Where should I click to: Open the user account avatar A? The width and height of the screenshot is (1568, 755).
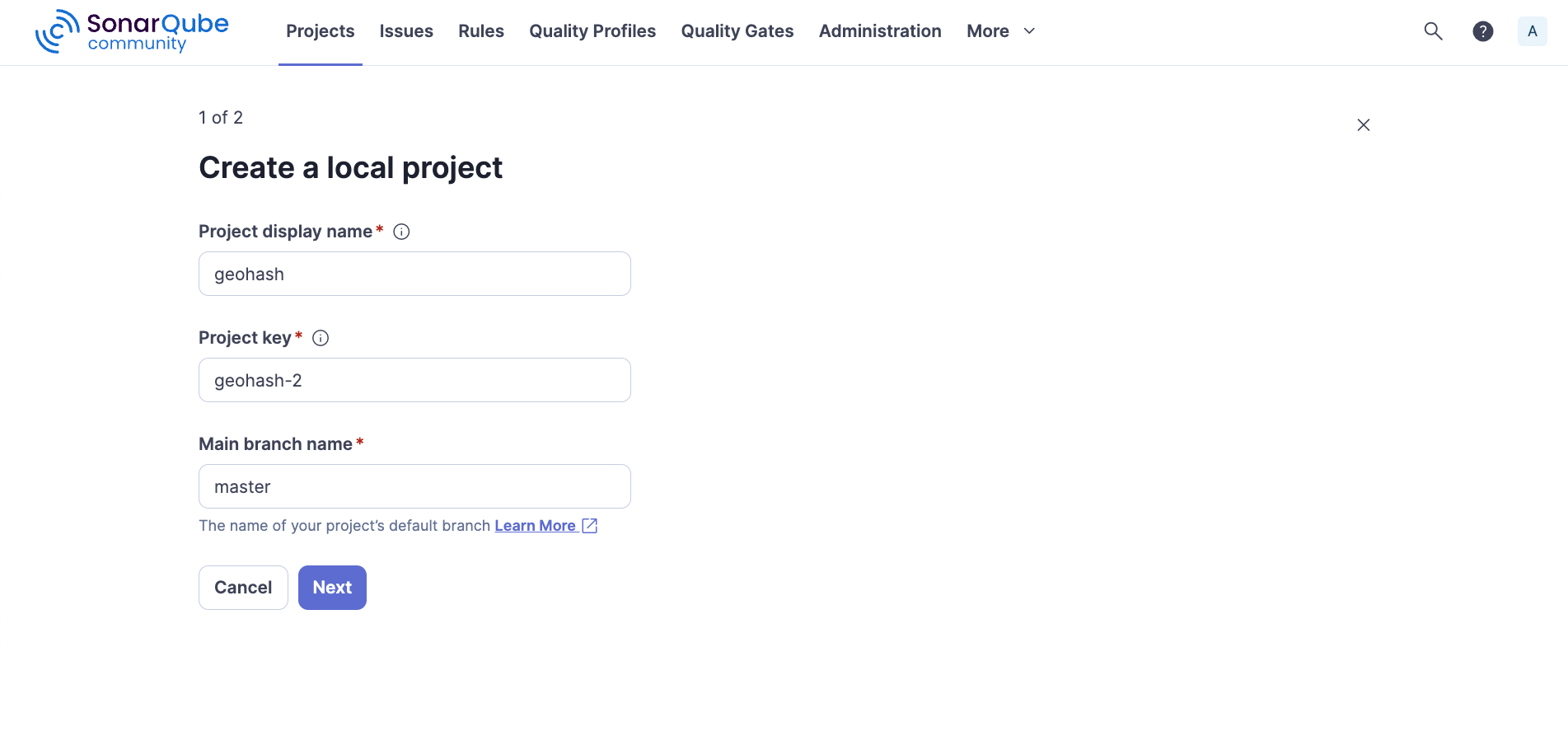tap(1532, 31)
